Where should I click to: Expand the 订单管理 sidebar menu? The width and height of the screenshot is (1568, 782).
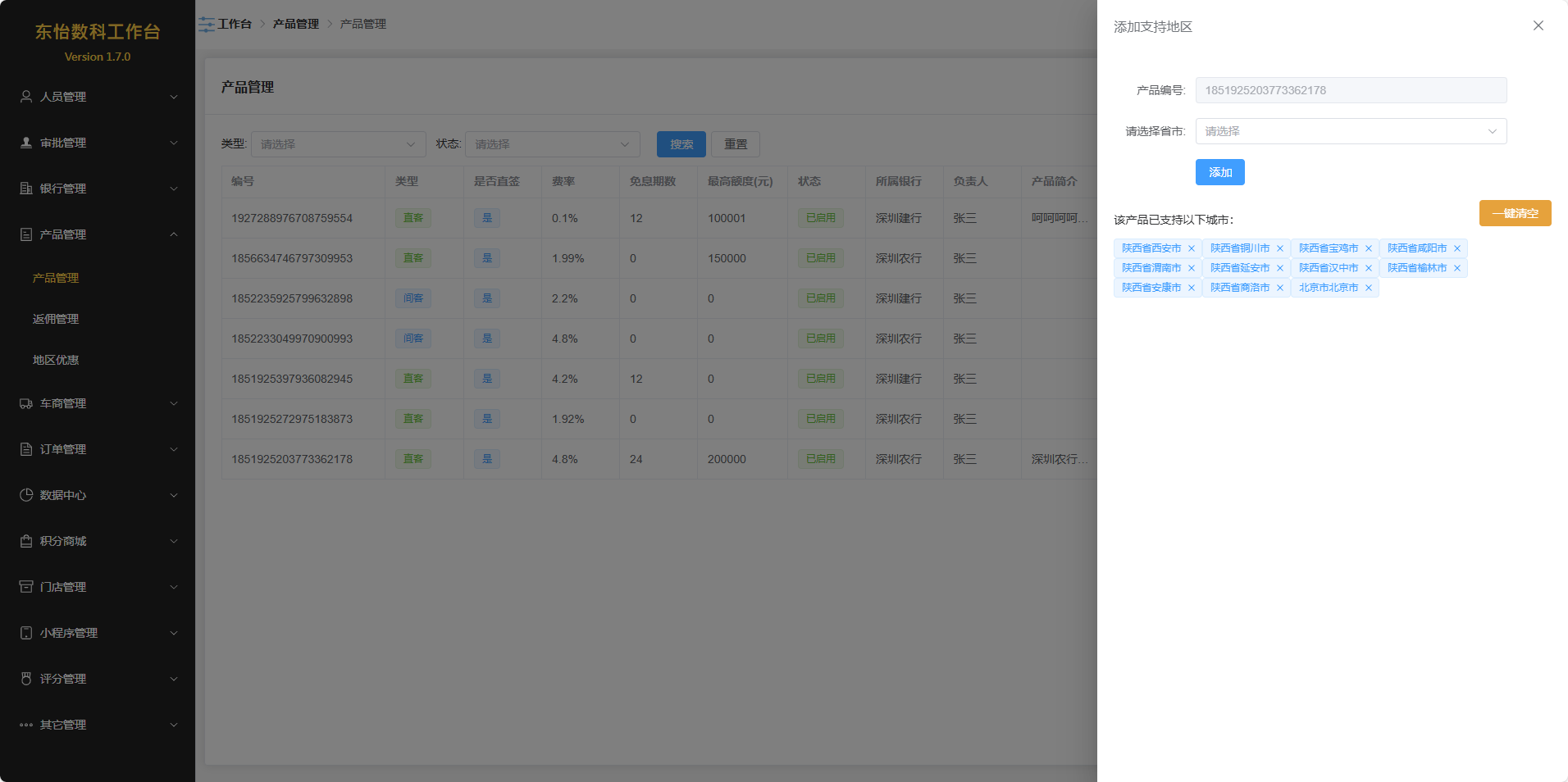click(98, 449)
